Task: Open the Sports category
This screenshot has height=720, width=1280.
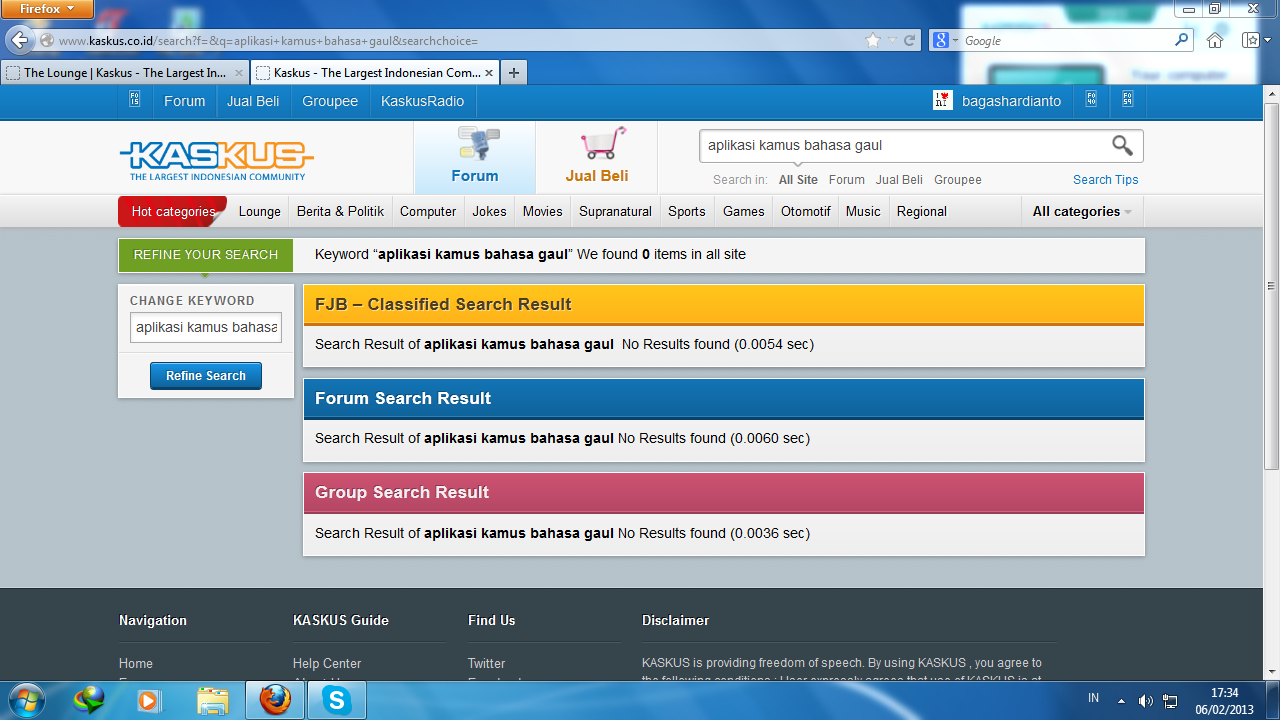Action: pos(687,211)
